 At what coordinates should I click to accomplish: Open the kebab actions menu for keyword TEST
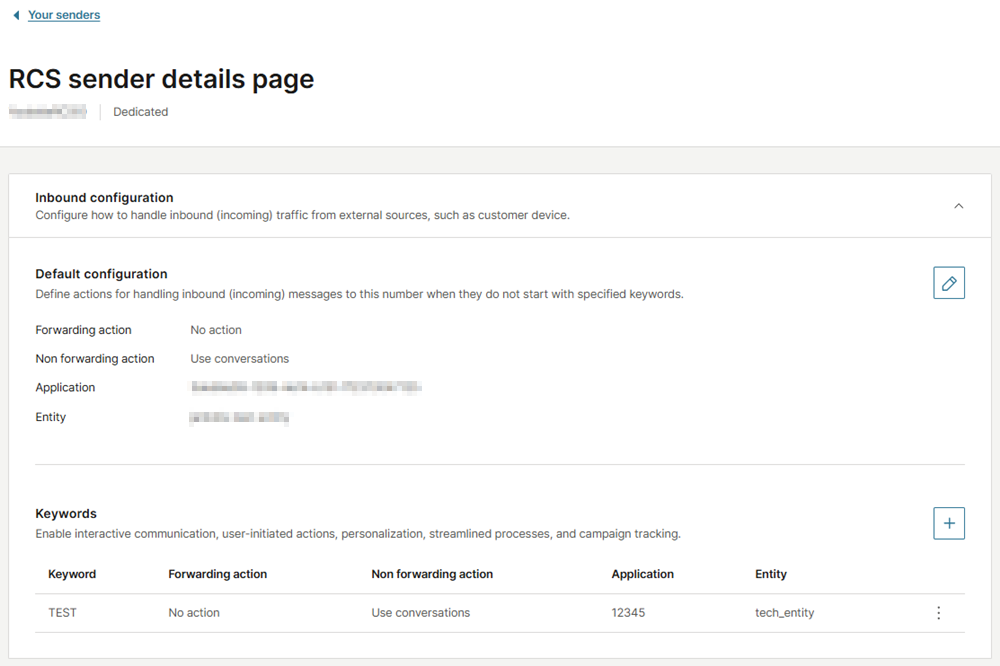pyautogui.click(x=938, y=612)
